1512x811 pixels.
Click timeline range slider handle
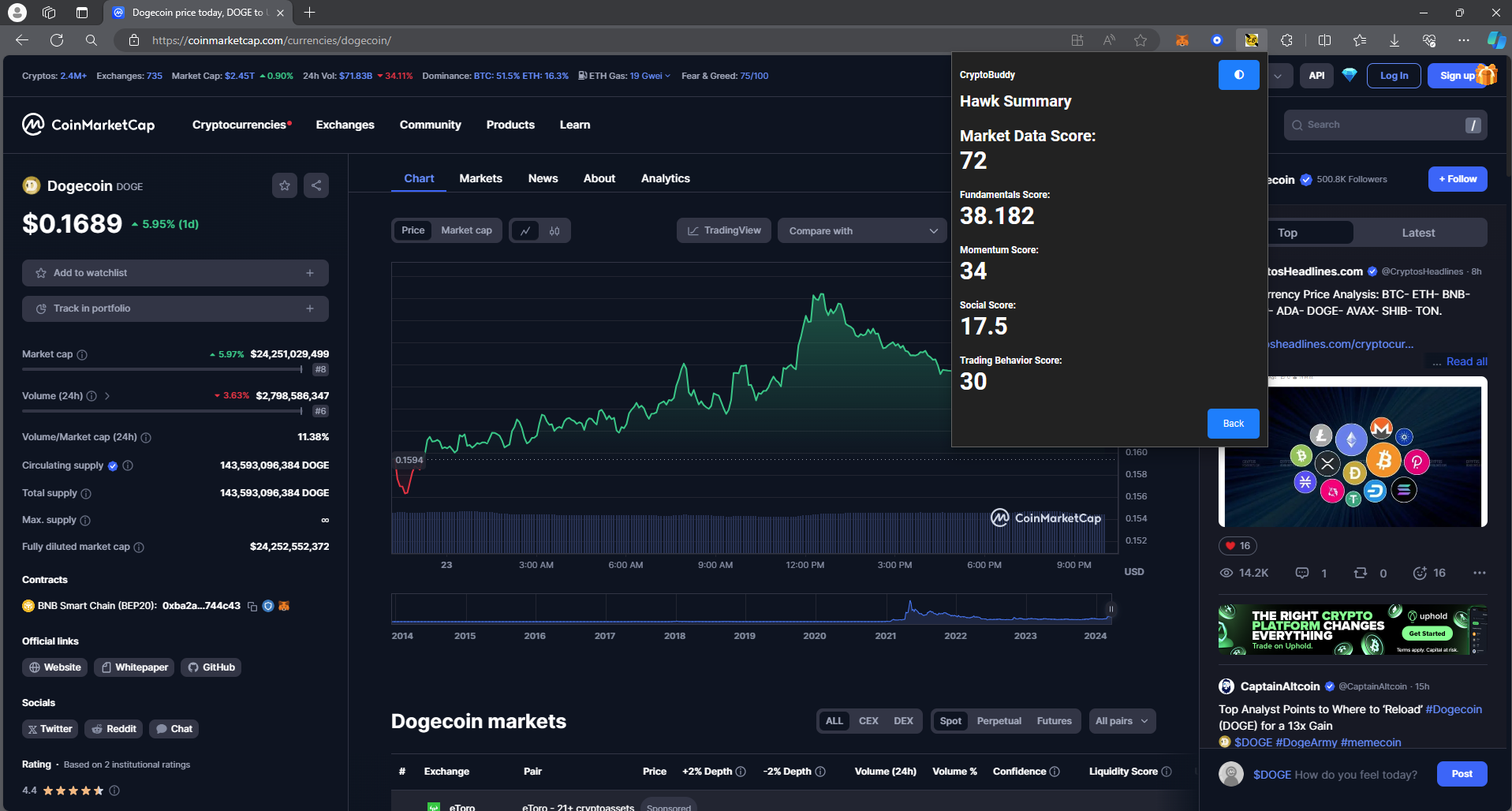(1111, 609)
